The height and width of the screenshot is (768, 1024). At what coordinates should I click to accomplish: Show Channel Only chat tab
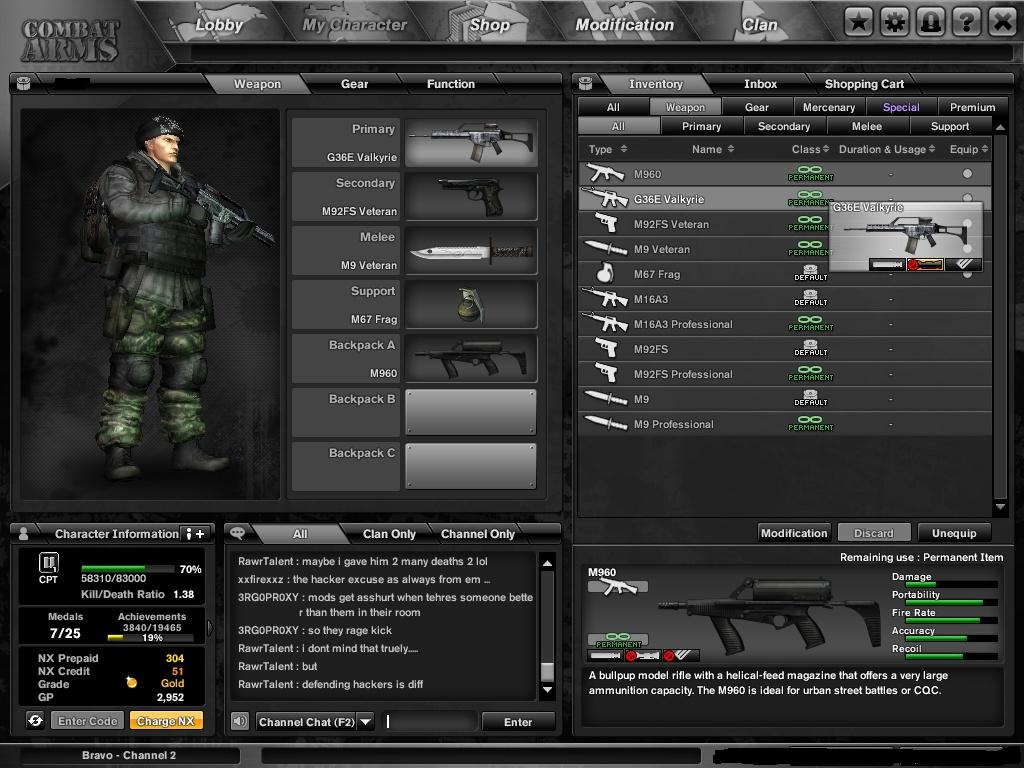[477, 534]
